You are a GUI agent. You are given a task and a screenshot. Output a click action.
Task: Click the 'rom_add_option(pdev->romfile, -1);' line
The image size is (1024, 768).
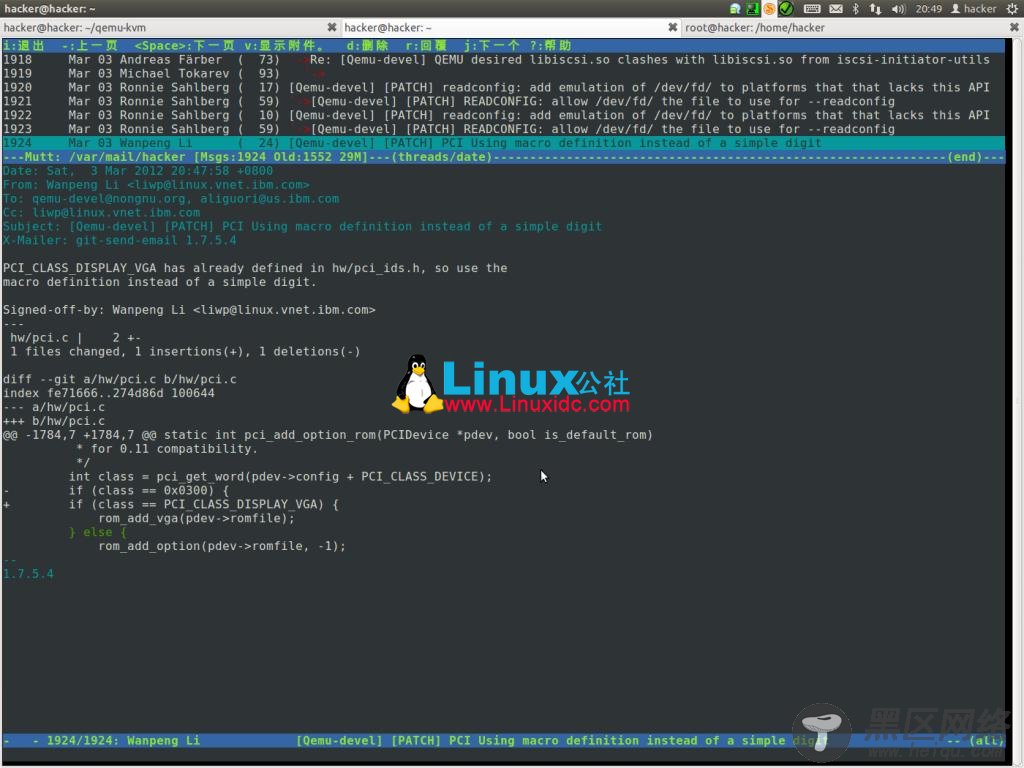pos(222,546)
